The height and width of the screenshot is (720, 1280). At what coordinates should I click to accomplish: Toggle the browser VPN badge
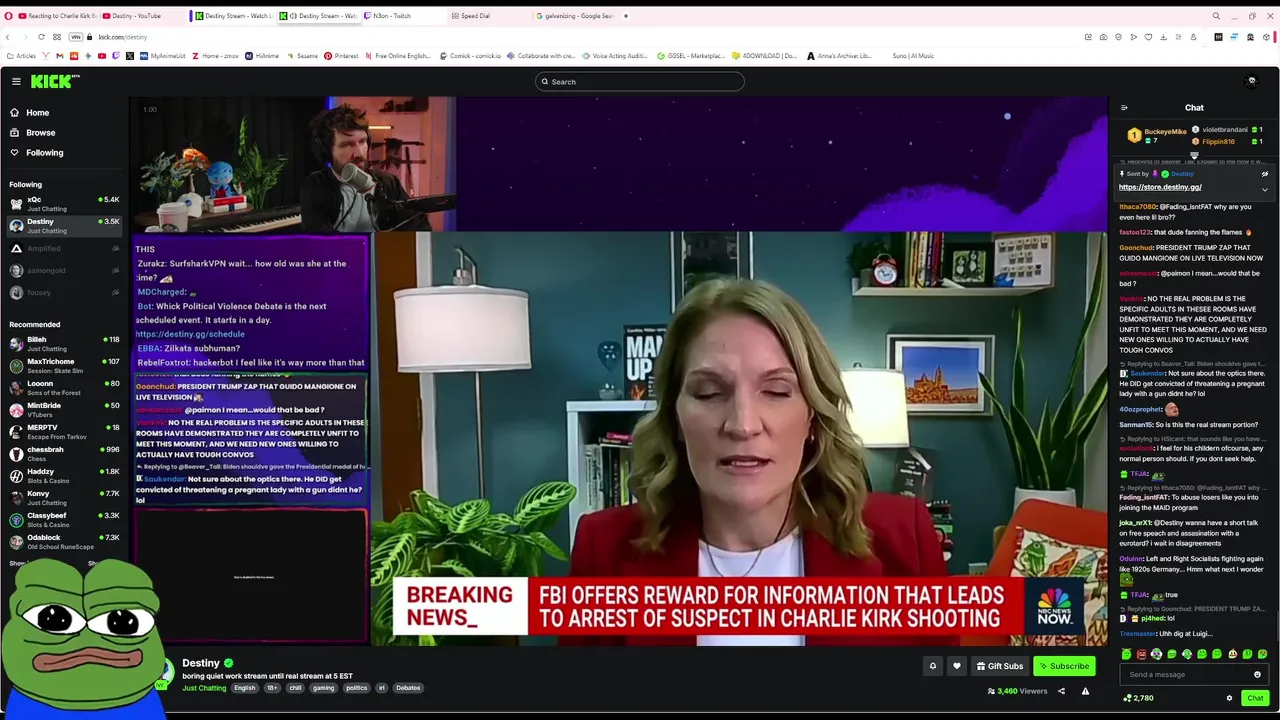[75, 37]
